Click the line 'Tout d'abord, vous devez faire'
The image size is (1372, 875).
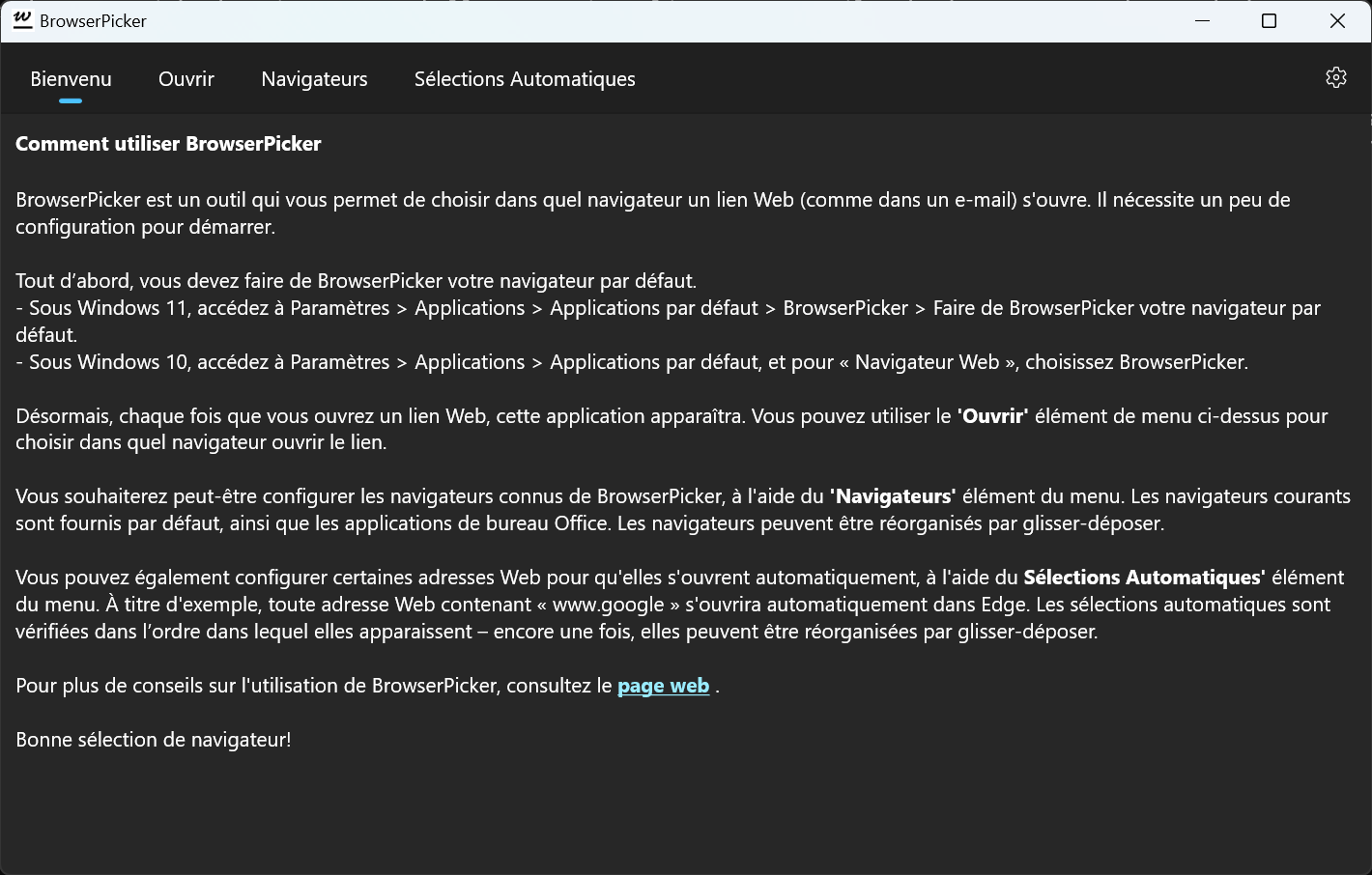tap(356, 281)
